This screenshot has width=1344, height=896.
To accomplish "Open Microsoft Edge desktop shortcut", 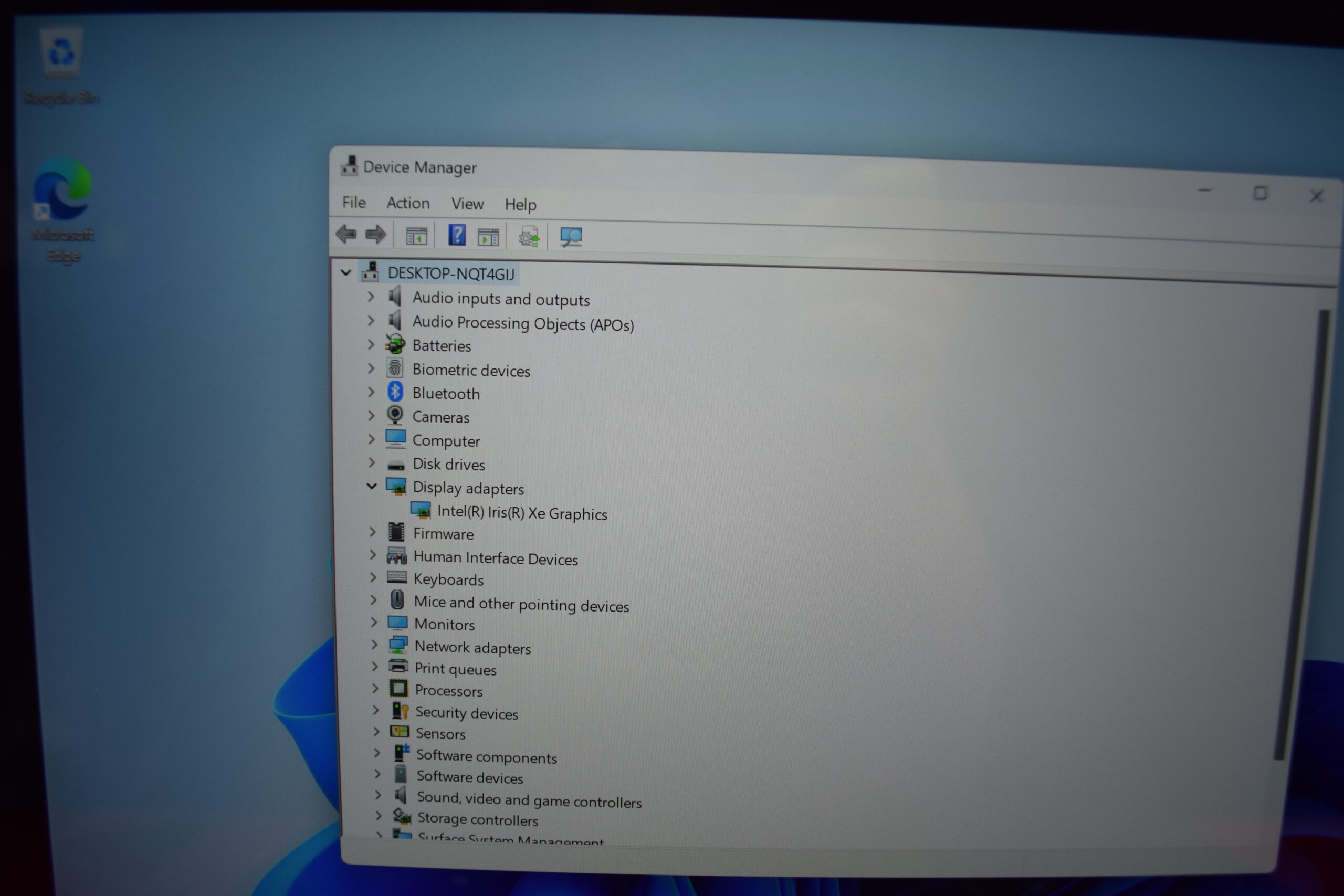I will click(x=64, y=210).
